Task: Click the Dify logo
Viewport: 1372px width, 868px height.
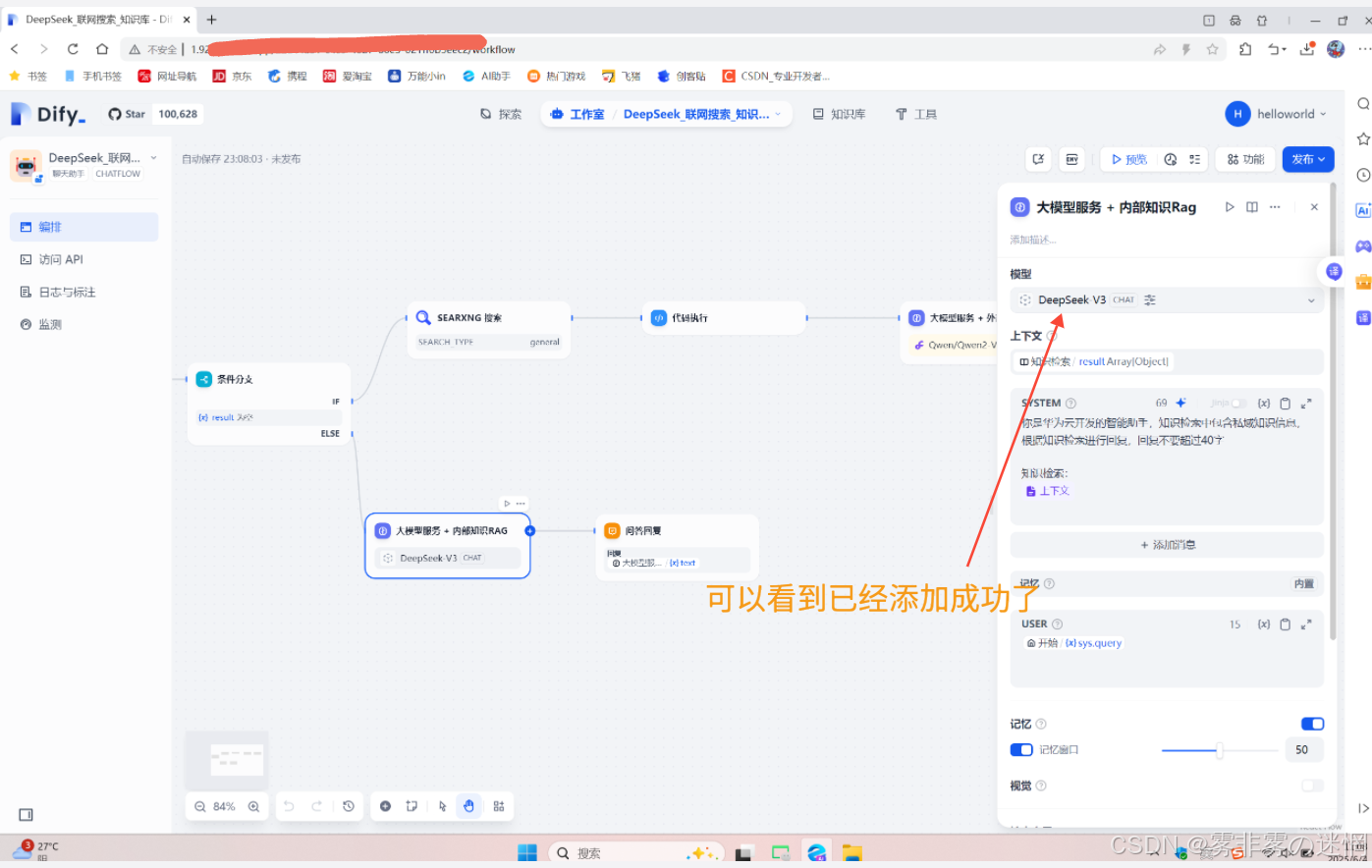Action: click(48, 114)
